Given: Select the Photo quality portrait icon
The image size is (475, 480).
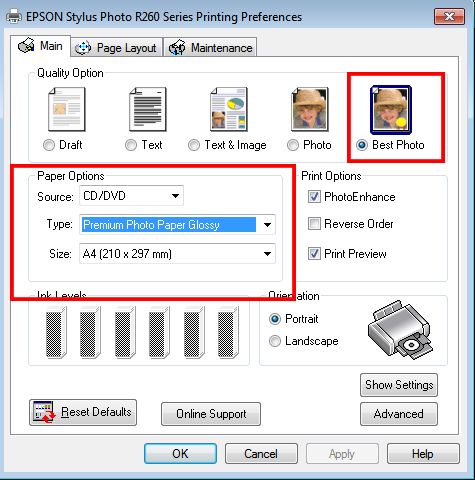Looking at the screenshot, I should tap(310, 109).
